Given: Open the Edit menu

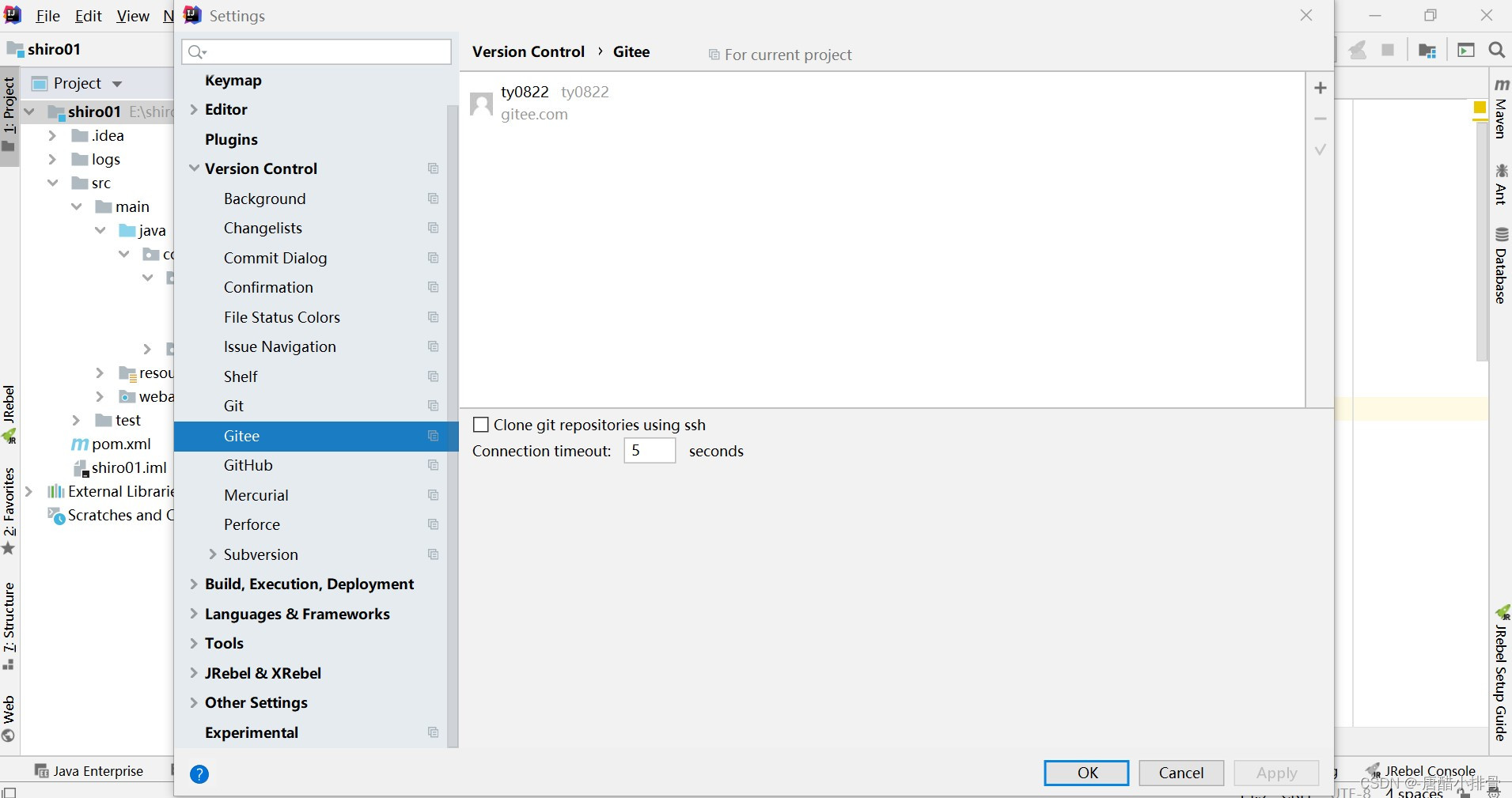Looking at the screenshot, I should coord(89,16).
